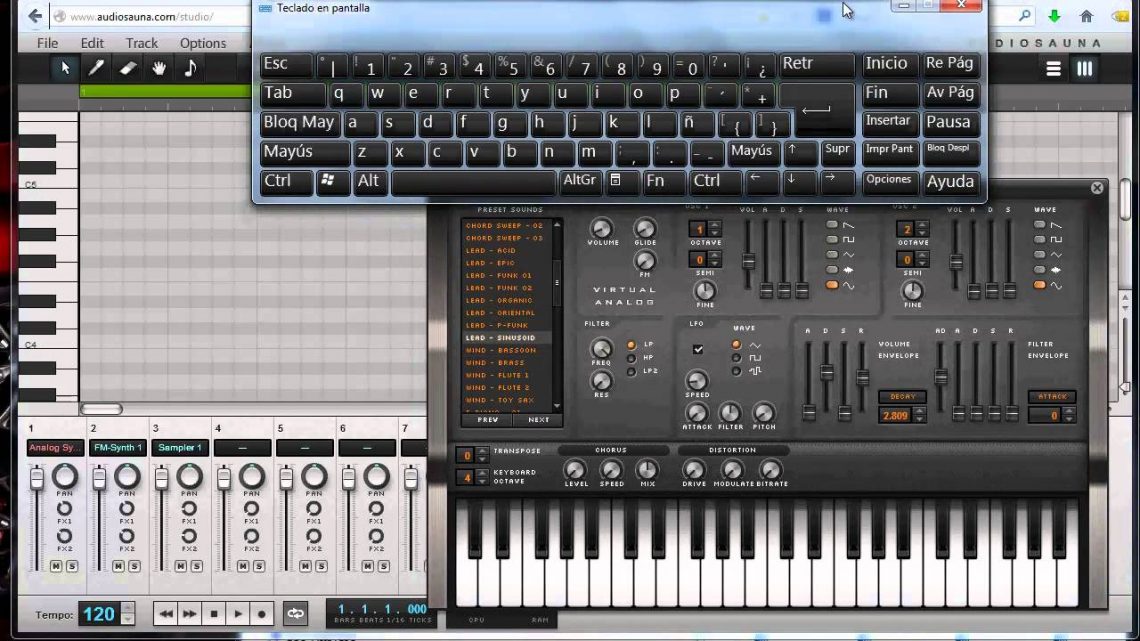Open the Track menu
Viewport: 1140px width, 641px height.
point(141,43)
